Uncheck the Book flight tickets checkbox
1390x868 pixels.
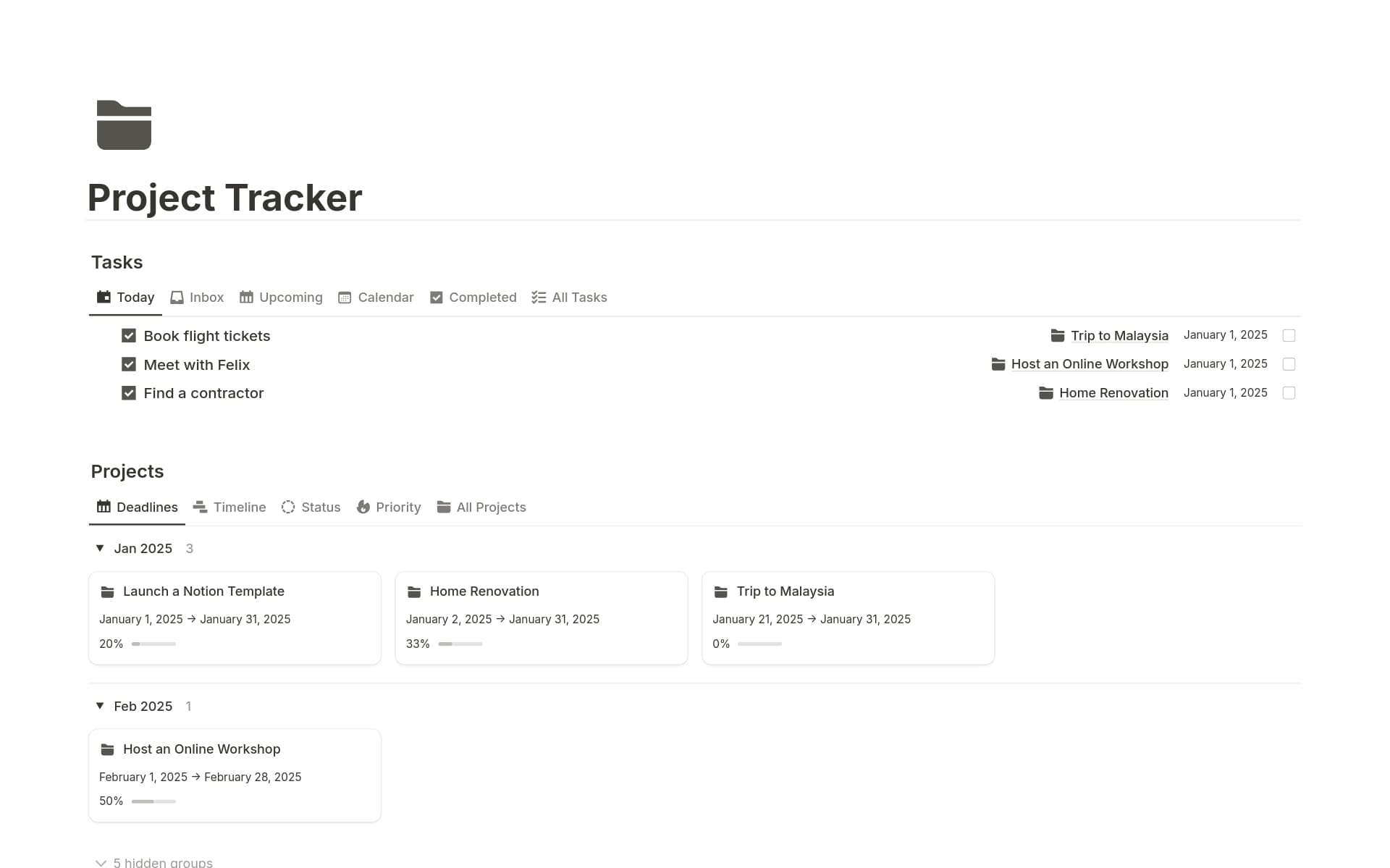tap(129, 335)
